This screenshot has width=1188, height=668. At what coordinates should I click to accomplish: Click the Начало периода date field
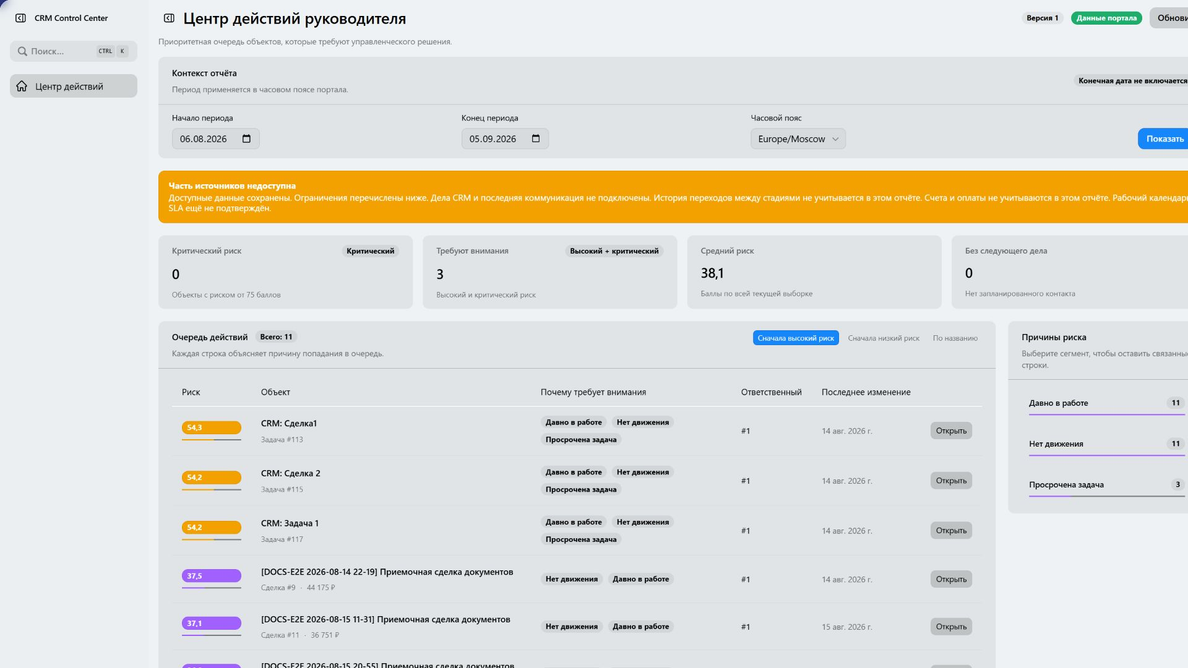[x=215, y=139]
